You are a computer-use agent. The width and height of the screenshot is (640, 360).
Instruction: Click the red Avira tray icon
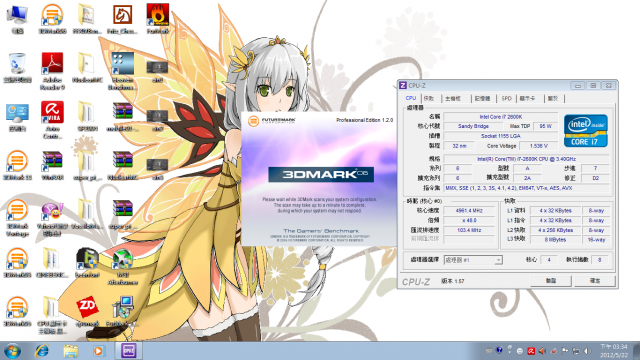tap(531, 351)
